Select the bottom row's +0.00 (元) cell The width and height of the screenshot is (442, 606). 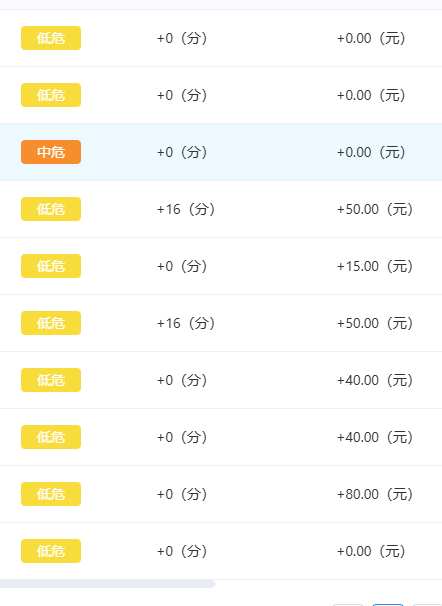371,551
